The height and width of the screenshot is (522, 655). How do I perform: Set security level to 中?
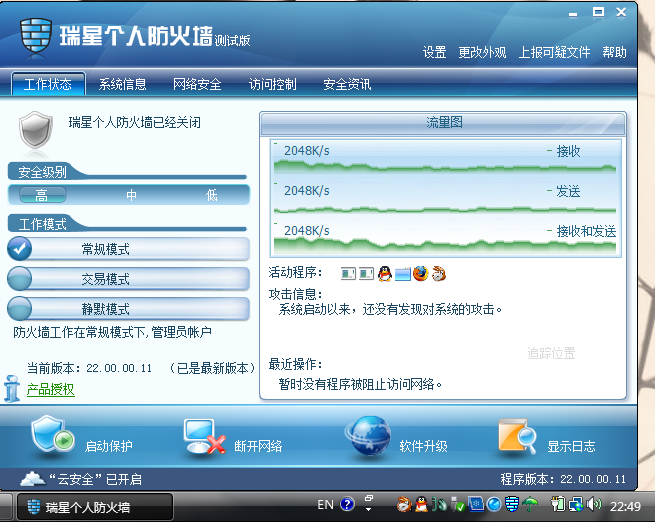point(132,195)
